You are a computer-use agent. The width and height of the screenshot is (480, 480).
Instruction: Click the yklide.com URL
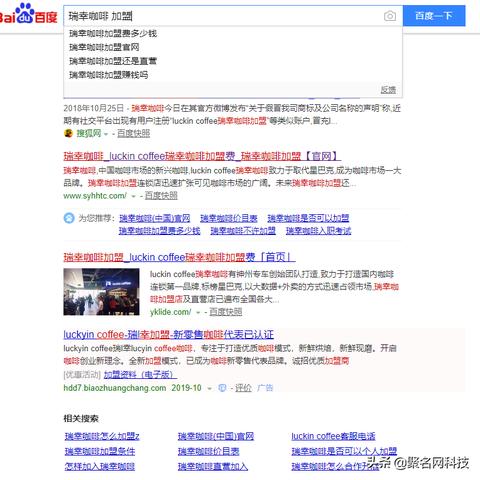coord(170,312)
